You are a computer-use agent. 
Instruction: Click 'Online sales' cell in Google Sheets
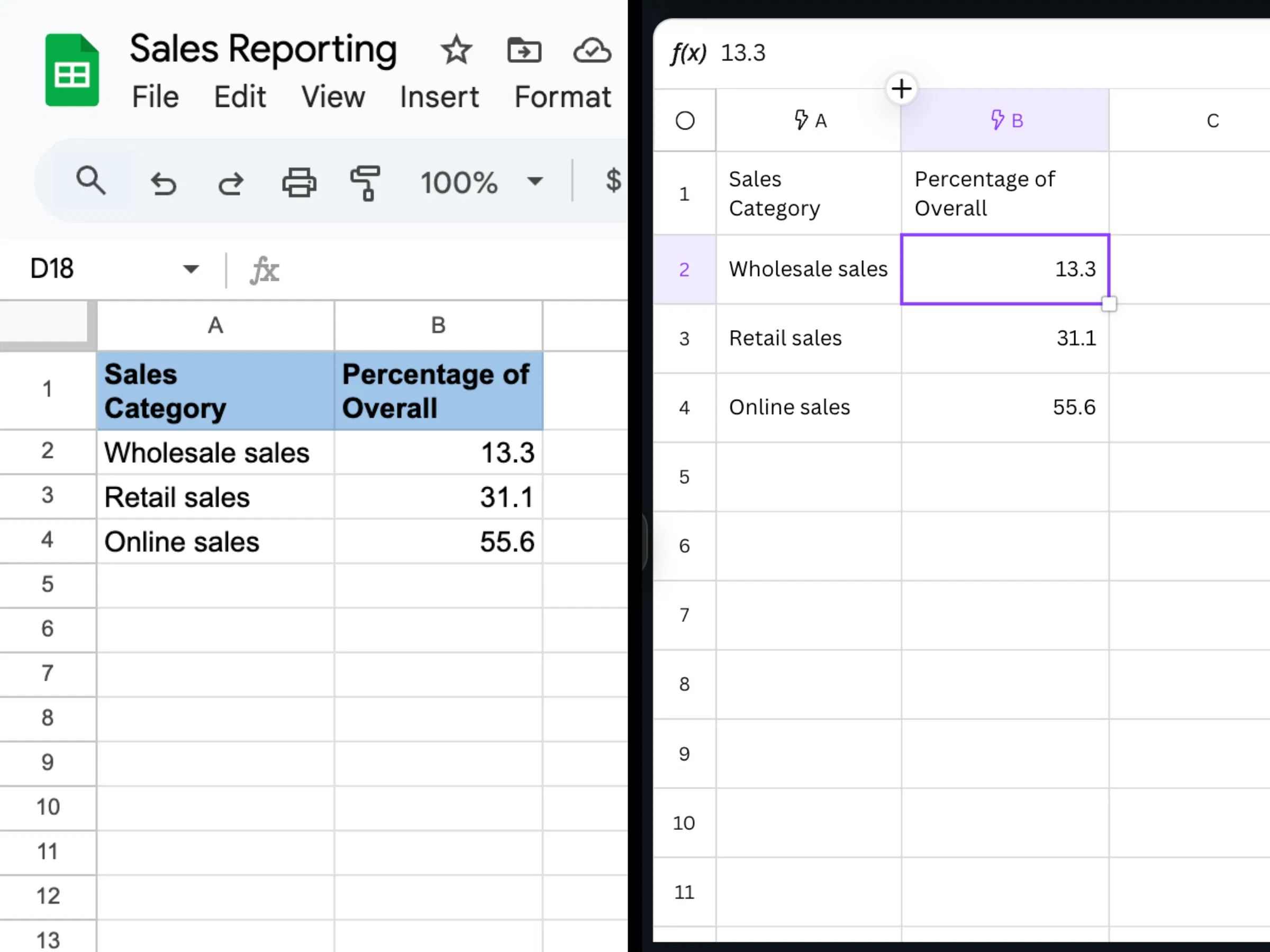click(215, 542)
